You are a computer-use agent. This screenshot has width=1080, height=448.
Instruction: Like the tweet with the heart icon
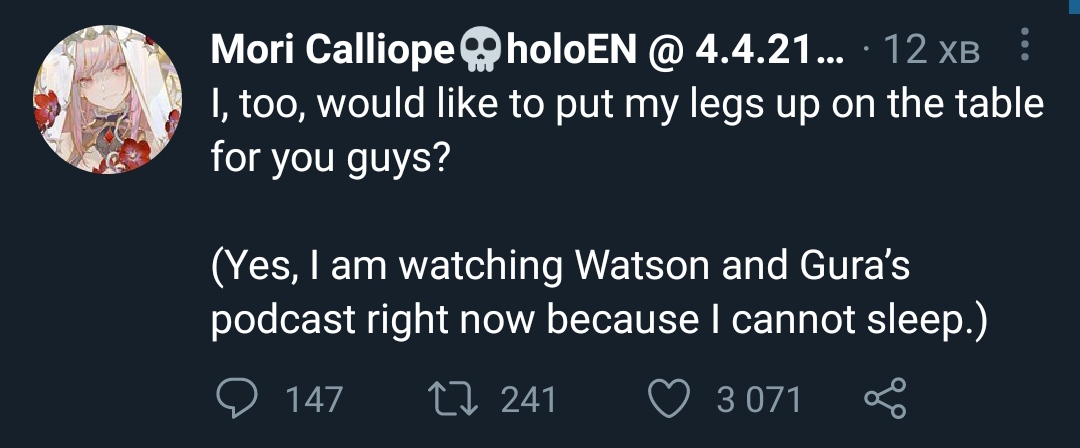click(671, 398)
